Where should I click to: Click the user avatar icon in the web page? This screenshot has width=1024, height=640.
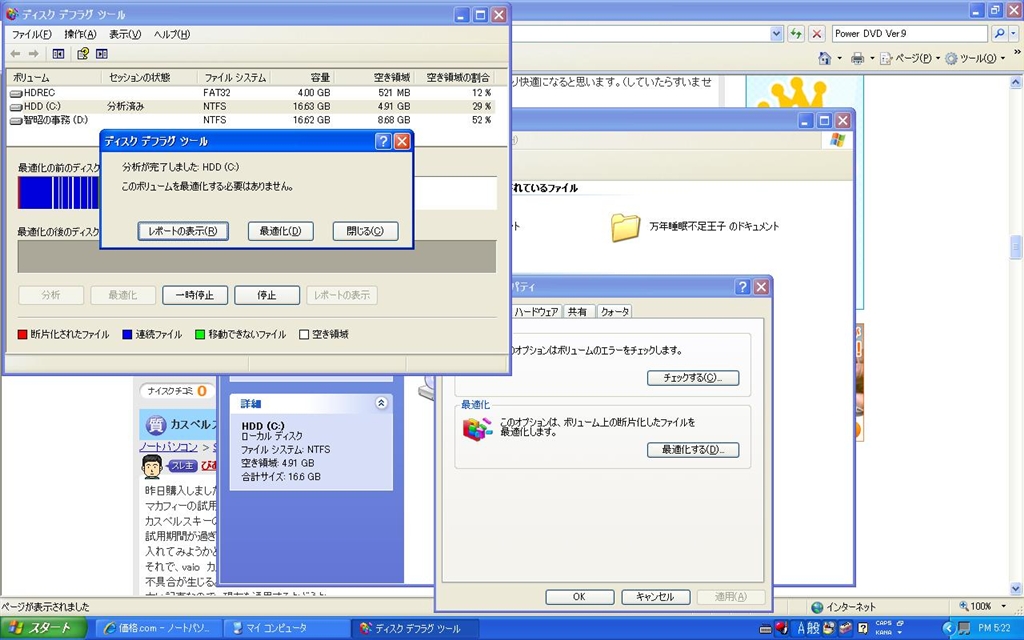pos(152,467)
